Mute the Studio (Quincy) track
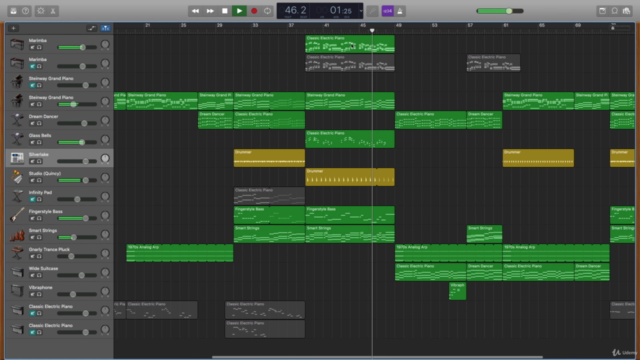This screenshot has width=640, height=360. (x=32, y=180)
